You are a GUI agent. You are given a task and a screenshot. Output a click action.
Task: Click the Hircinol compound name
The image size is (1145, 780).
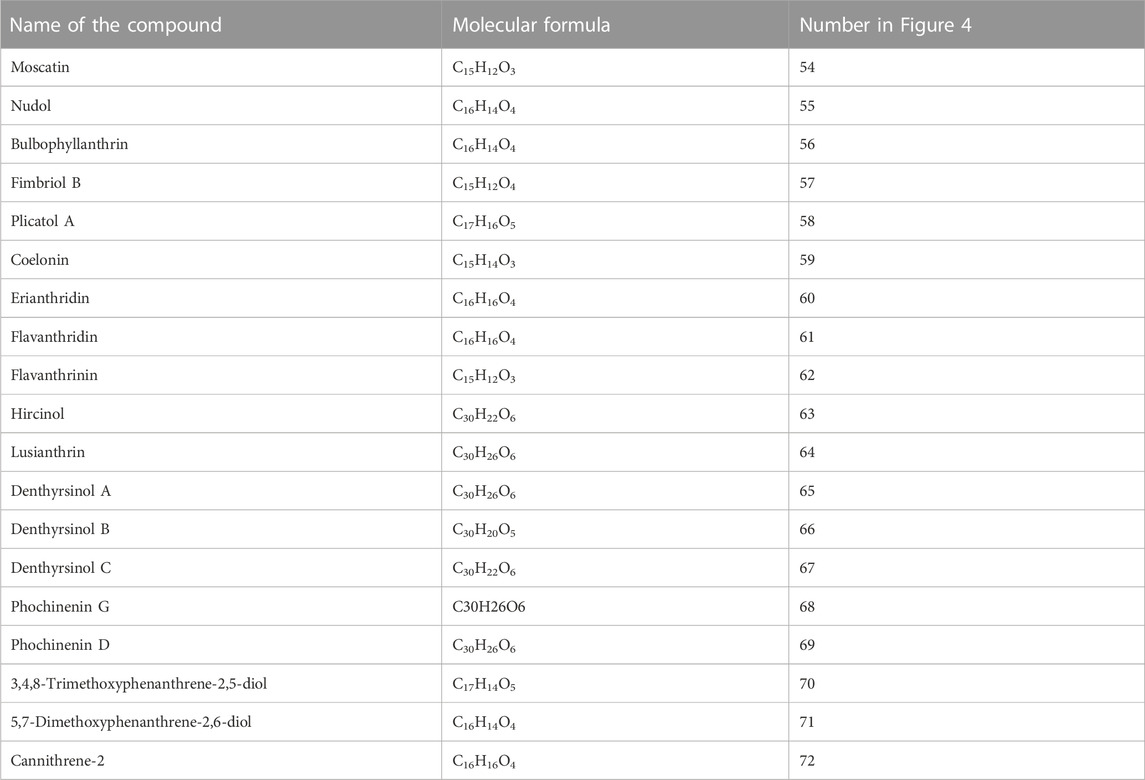[x=37, y=414]
